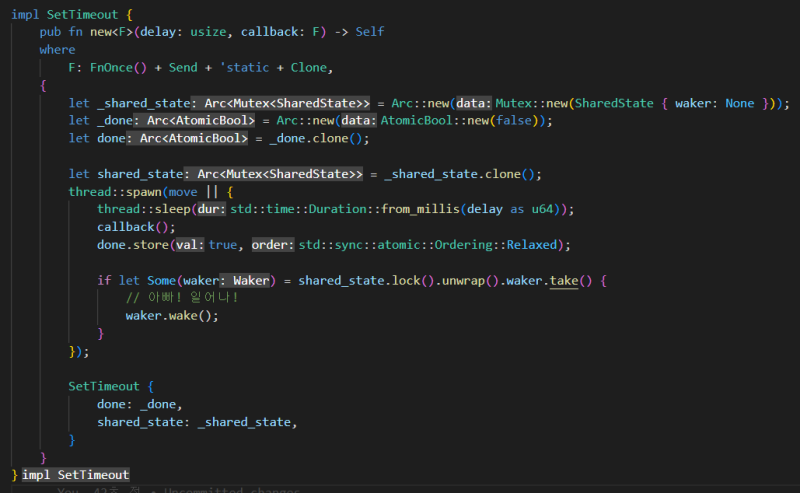This screenshot has height=493, width=800.
Task: Click 'done: _done,' field line
Action: [139, 404]
